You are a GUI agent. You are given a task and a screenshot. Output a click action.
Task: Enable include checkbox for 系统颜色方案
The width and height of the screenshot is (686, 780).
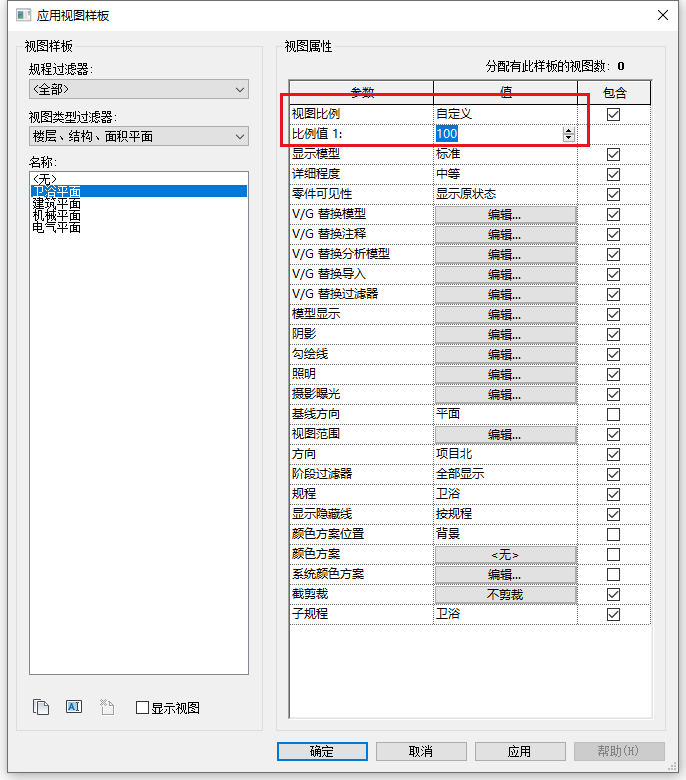click(x=613, y=575)
